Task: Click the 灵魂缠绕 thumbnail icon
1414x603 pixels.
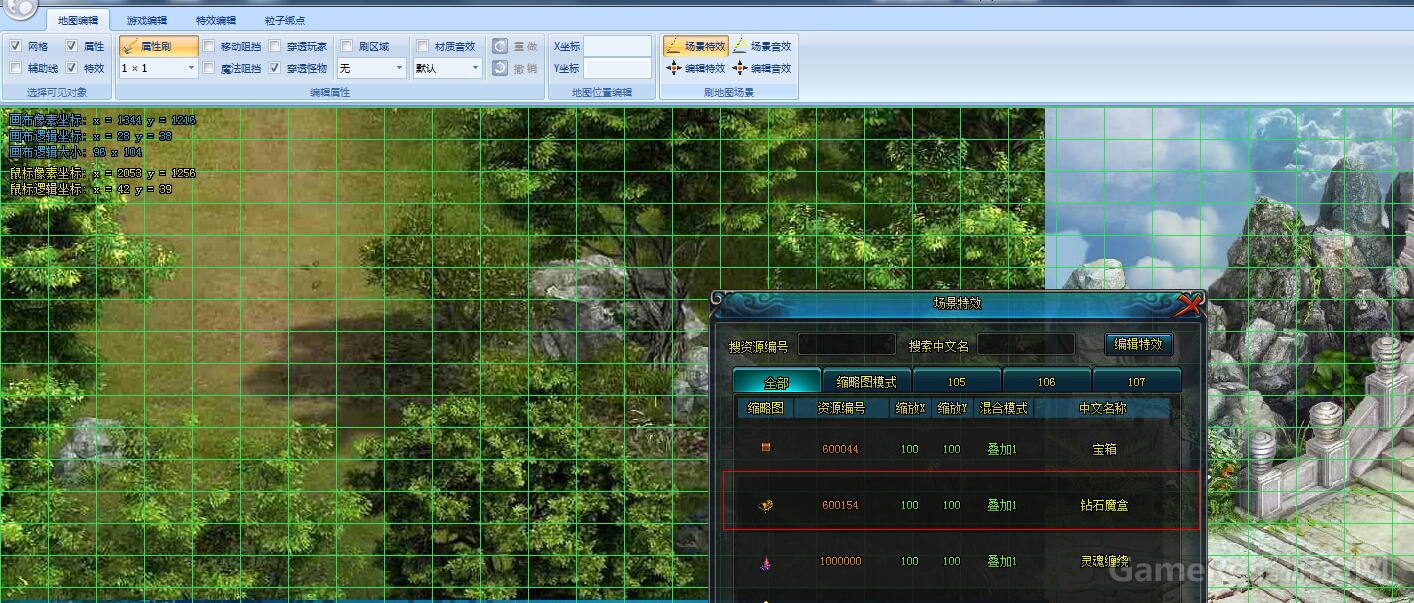Action: [766, 562]
